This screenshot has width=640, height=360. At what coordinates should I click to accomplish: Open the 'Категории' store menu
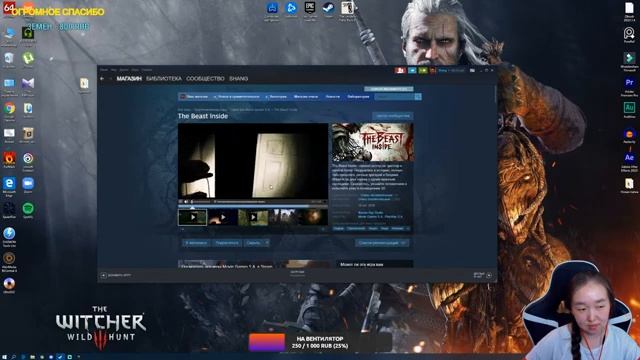[x=276, y=97]
